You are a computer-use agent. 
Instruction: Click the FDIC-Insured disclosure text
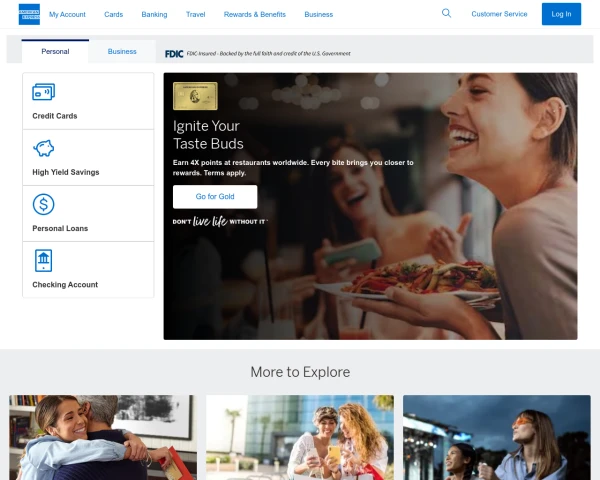(x=268, y=54)
